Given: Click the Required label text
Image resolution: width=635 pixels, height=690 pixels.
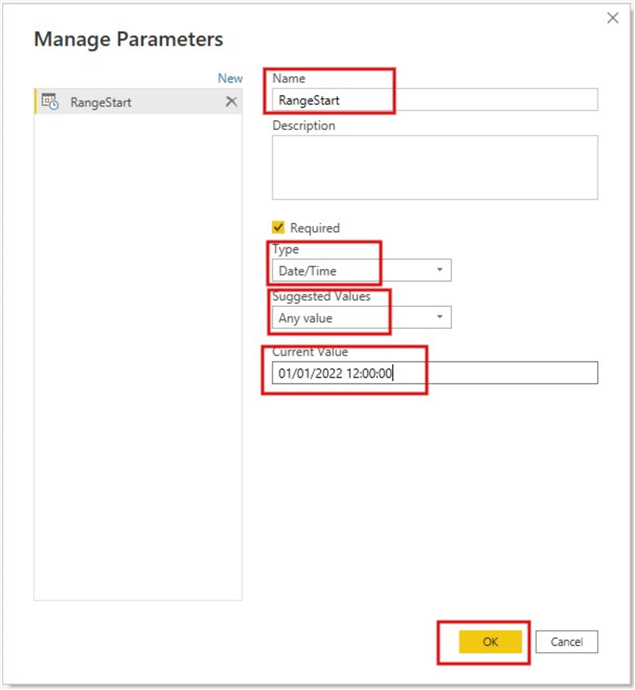Looking at the screenshot, I should pos(315,228).
